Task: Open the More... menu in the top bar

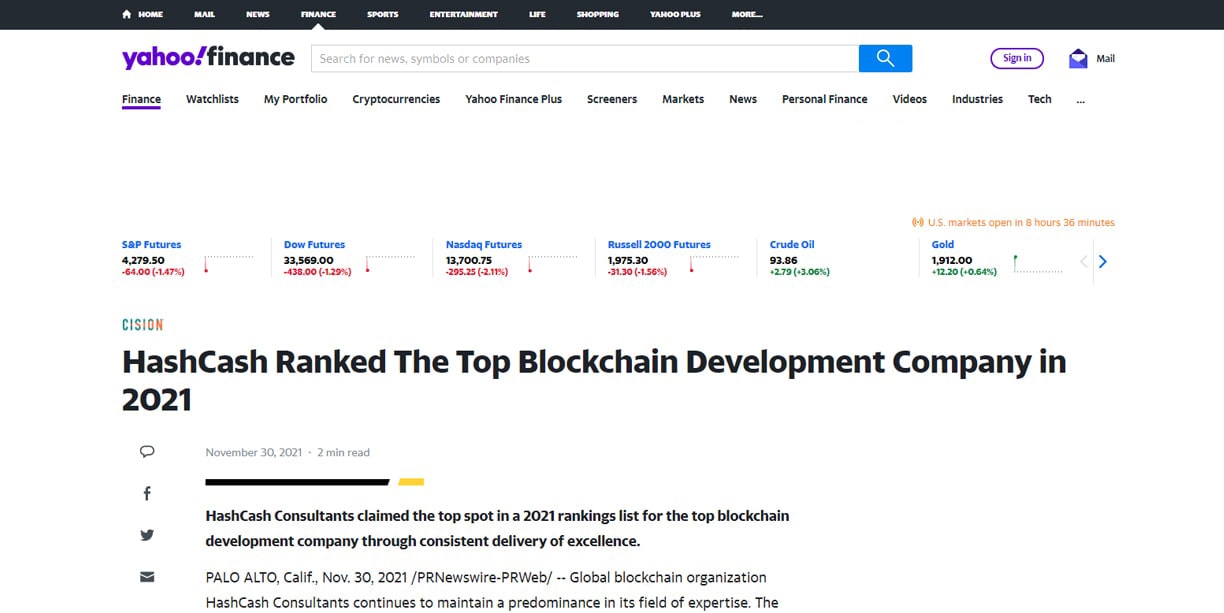Action: tap(746, 14)
